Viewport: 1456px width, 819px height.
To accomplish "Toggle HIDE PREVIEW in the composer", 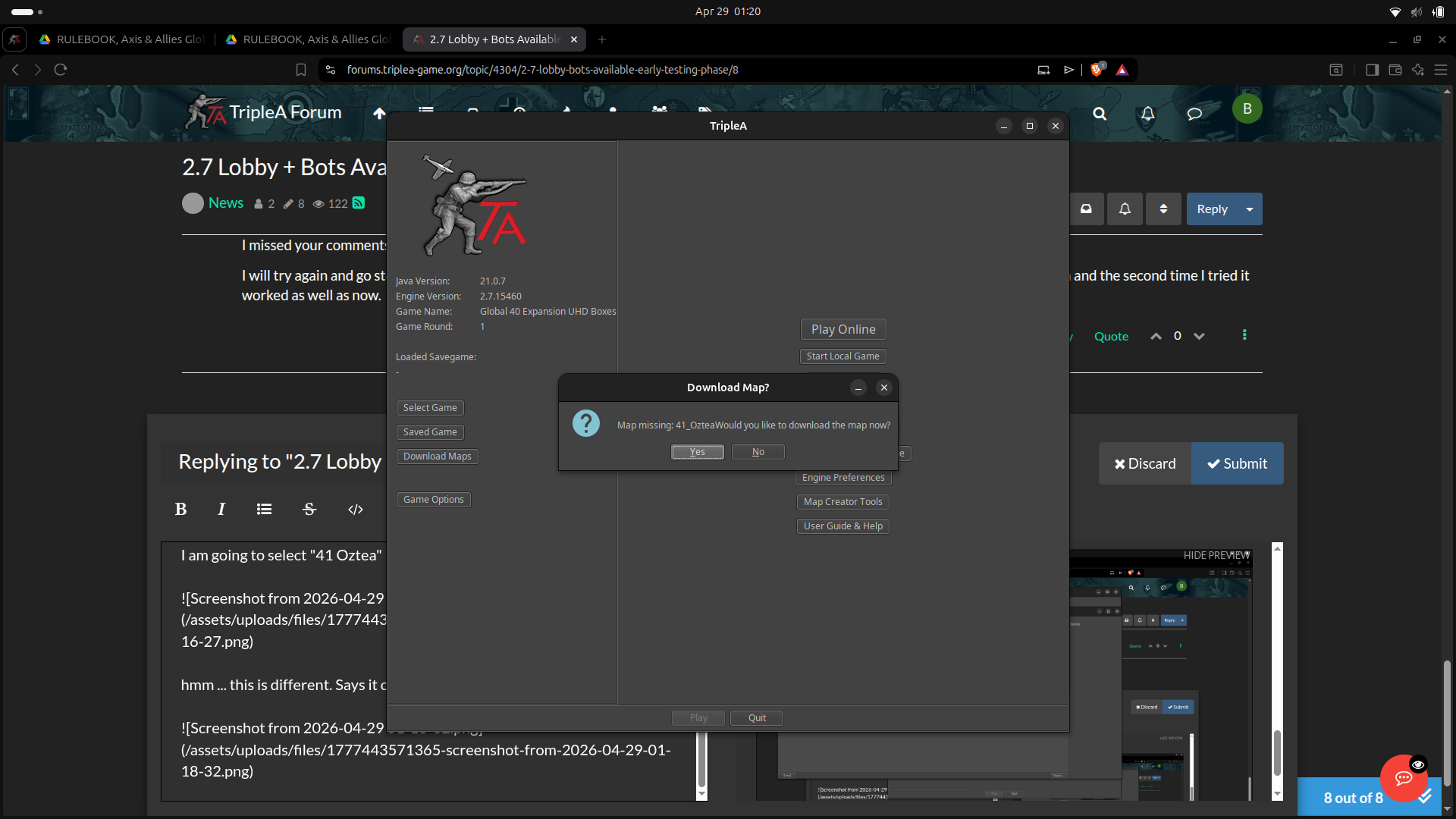I will (x=1216, y=554).
